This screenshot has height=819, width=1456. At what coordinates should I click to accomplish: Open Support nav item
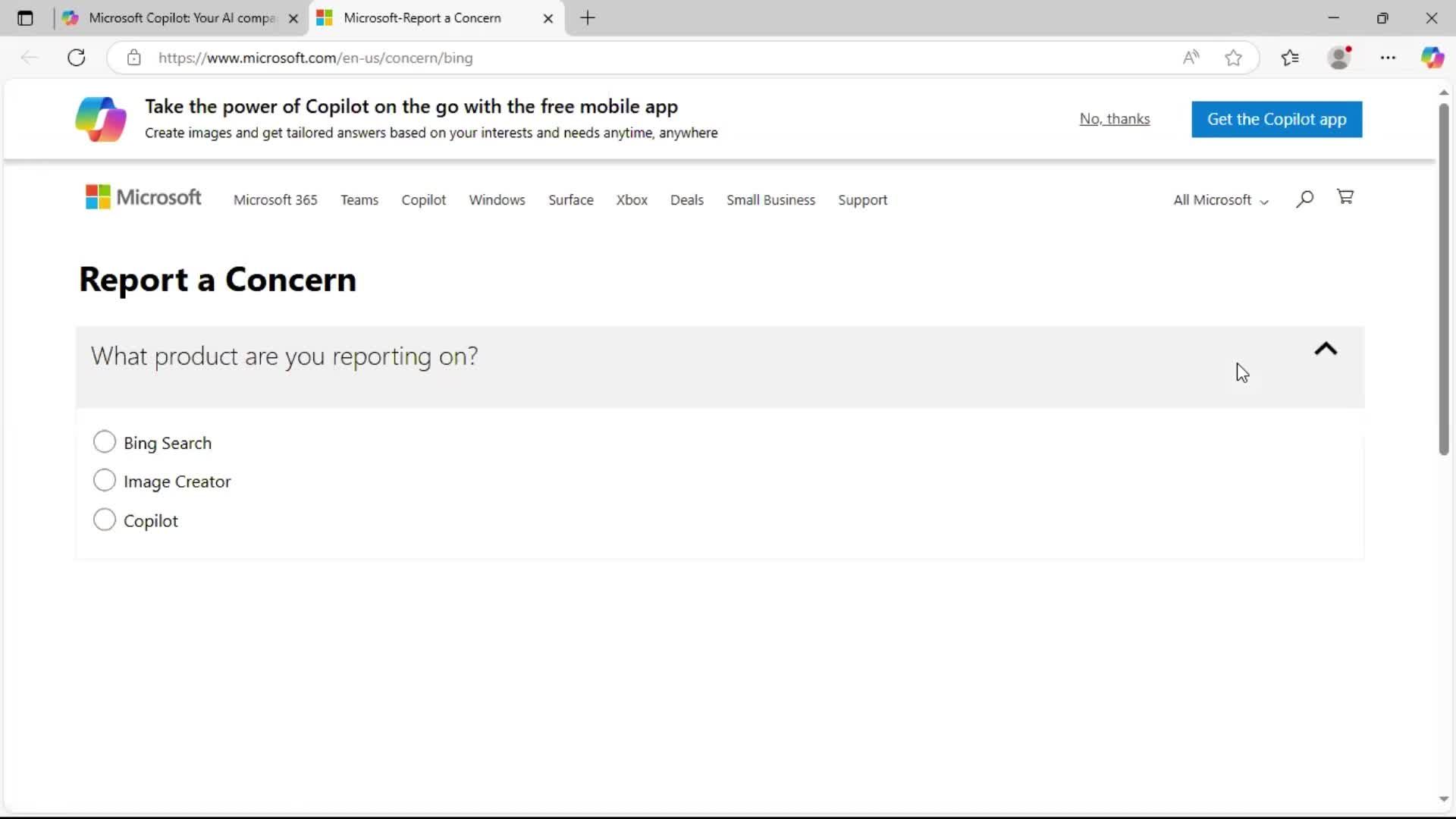click(863, 200)
